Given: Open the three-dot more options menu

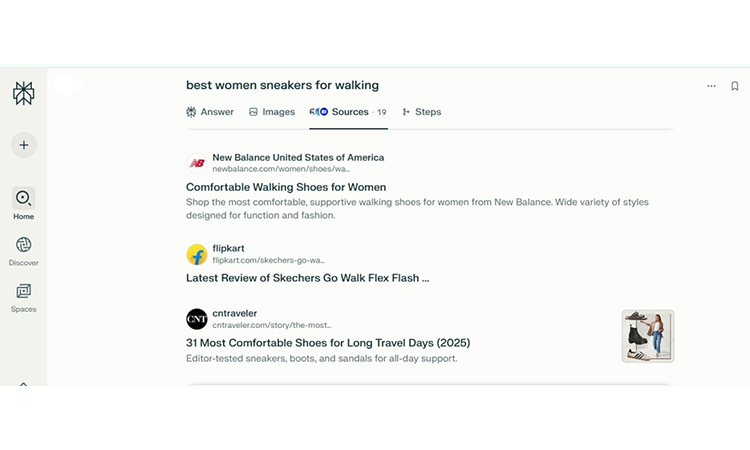Looking at the screenshot, I should click(711, 86).
